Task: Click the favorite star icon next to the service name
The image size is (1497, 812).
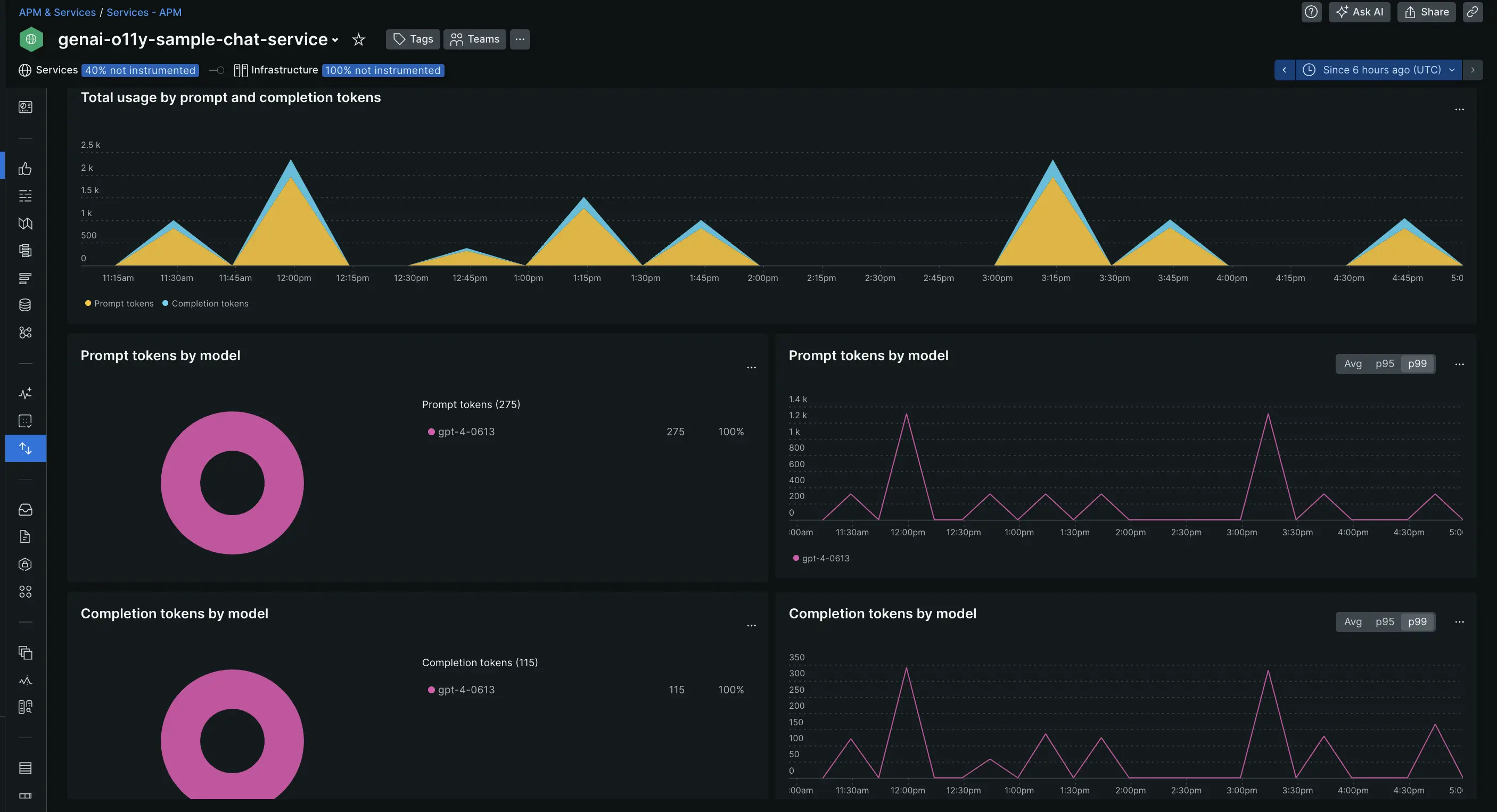Action: pos(359,39)
